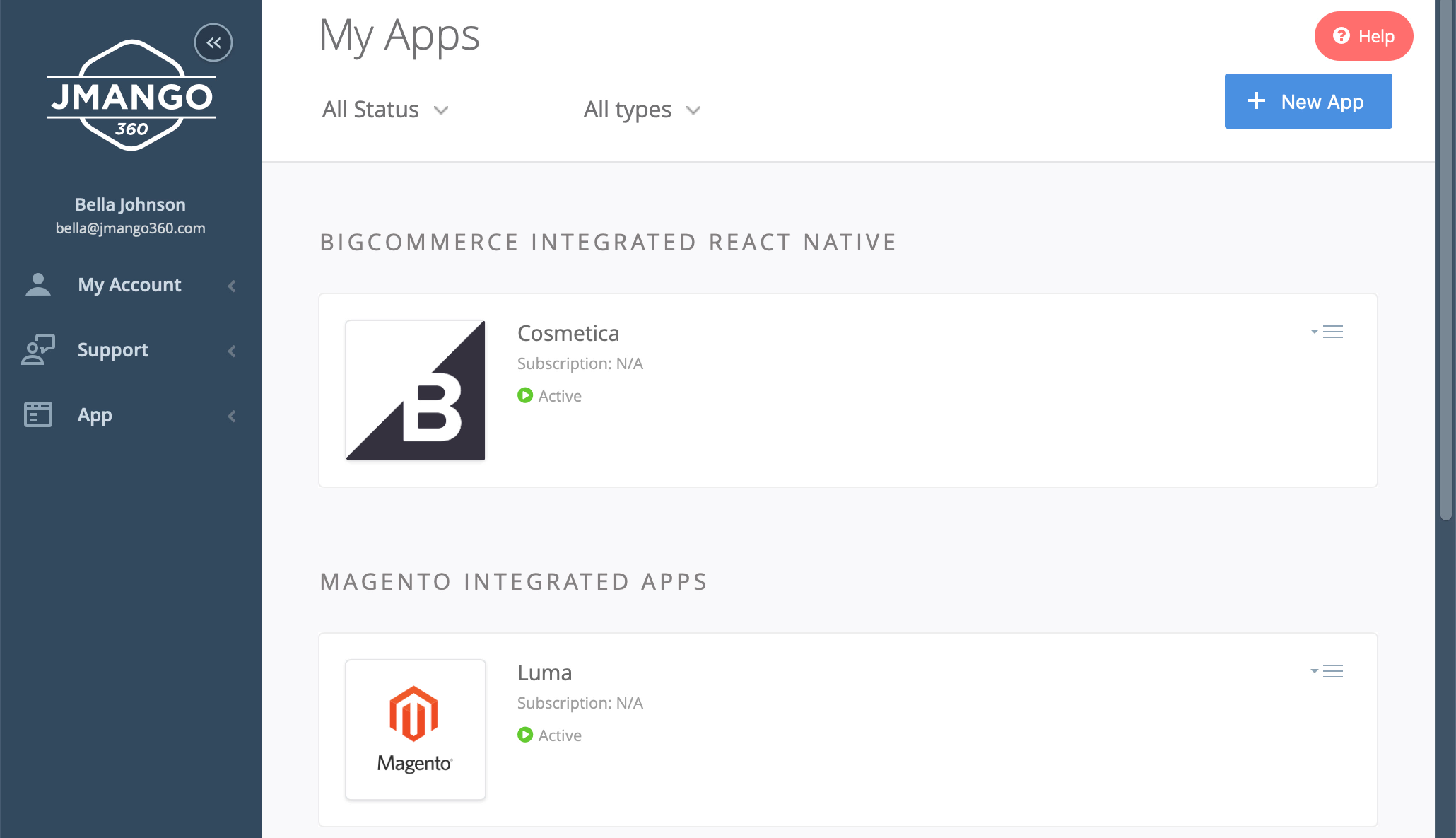Collapse the sidebar with double-chevron icon
This screenshot has width=1456, height=838.
coord(213,42)
